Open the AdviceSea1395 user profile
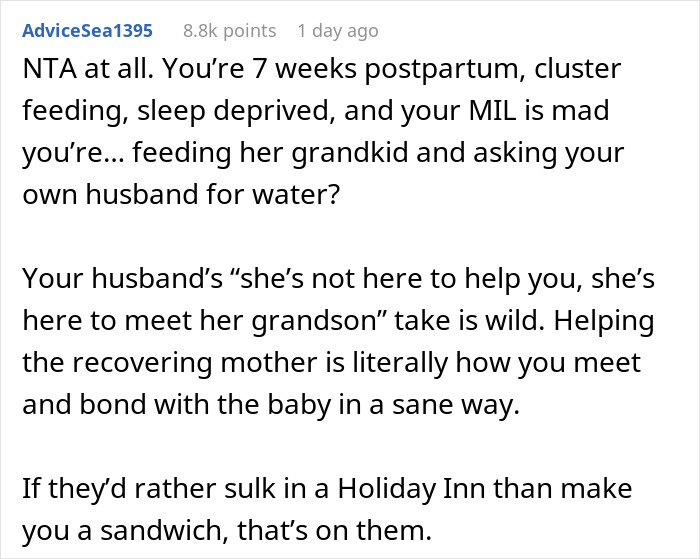 pos(87,30)
